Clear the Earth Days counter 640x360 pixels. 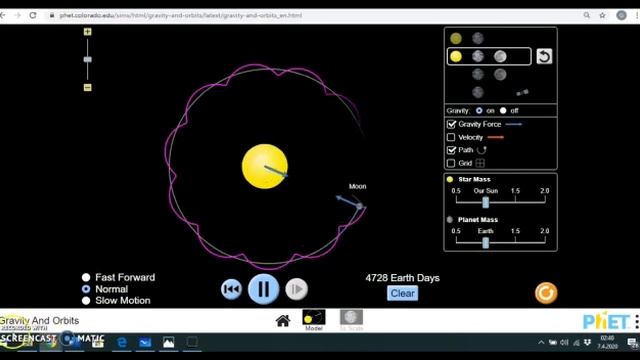(x=402, y=293)
